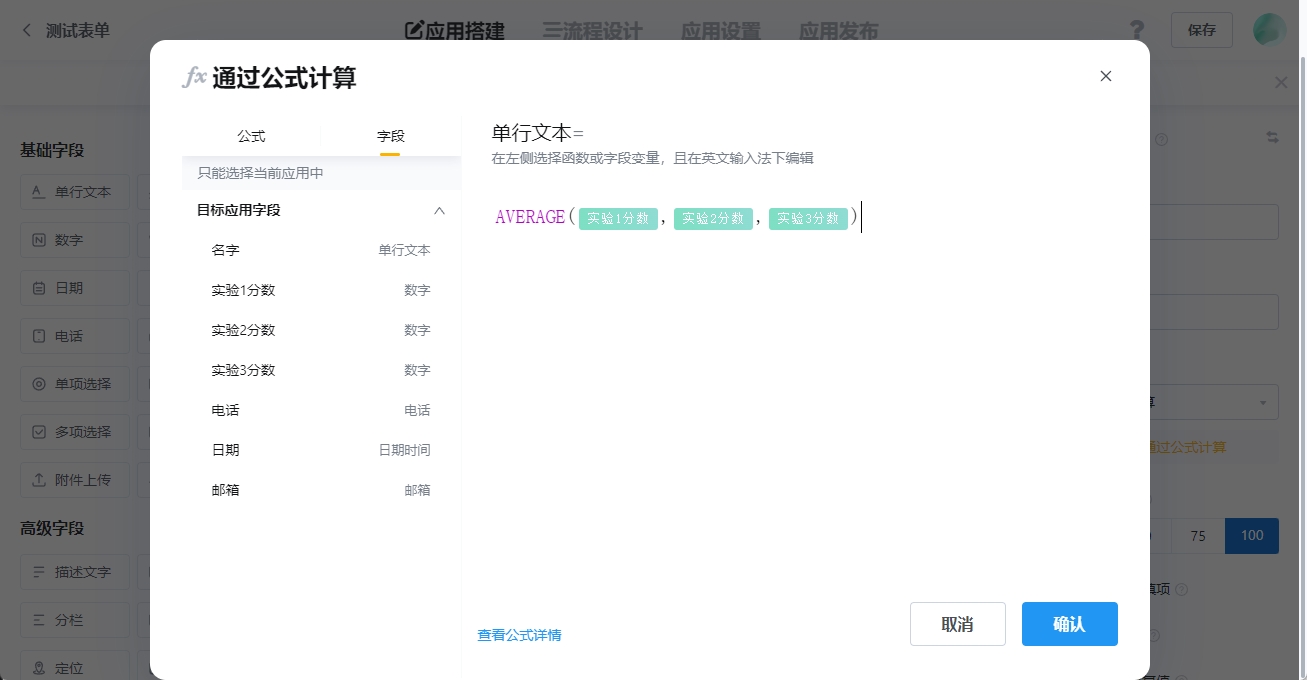Select the 100 width option

click(1251, 535)
